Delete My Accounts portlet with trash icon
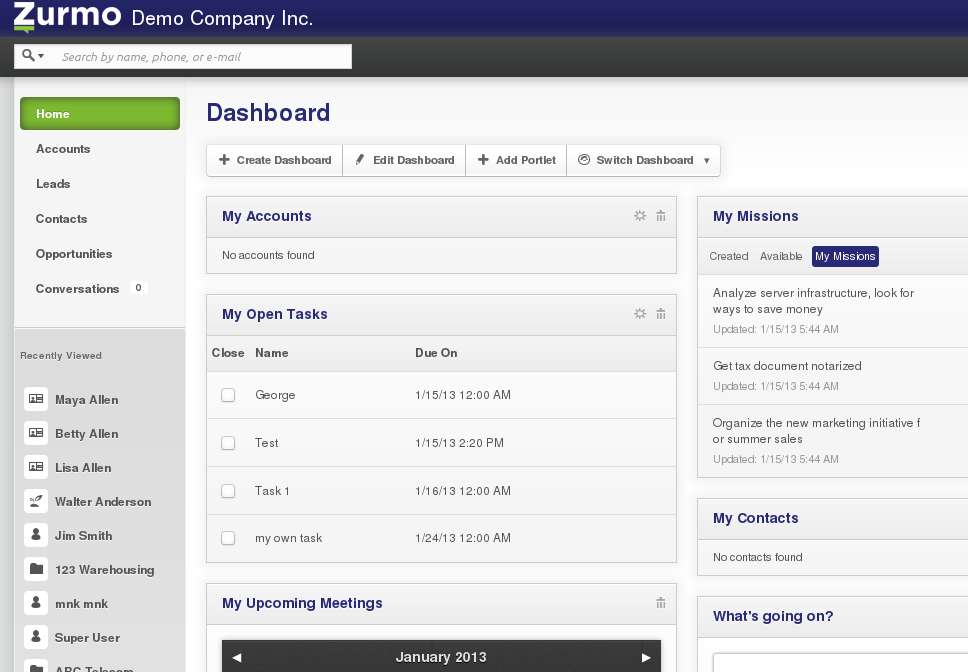 pos(661,216)
